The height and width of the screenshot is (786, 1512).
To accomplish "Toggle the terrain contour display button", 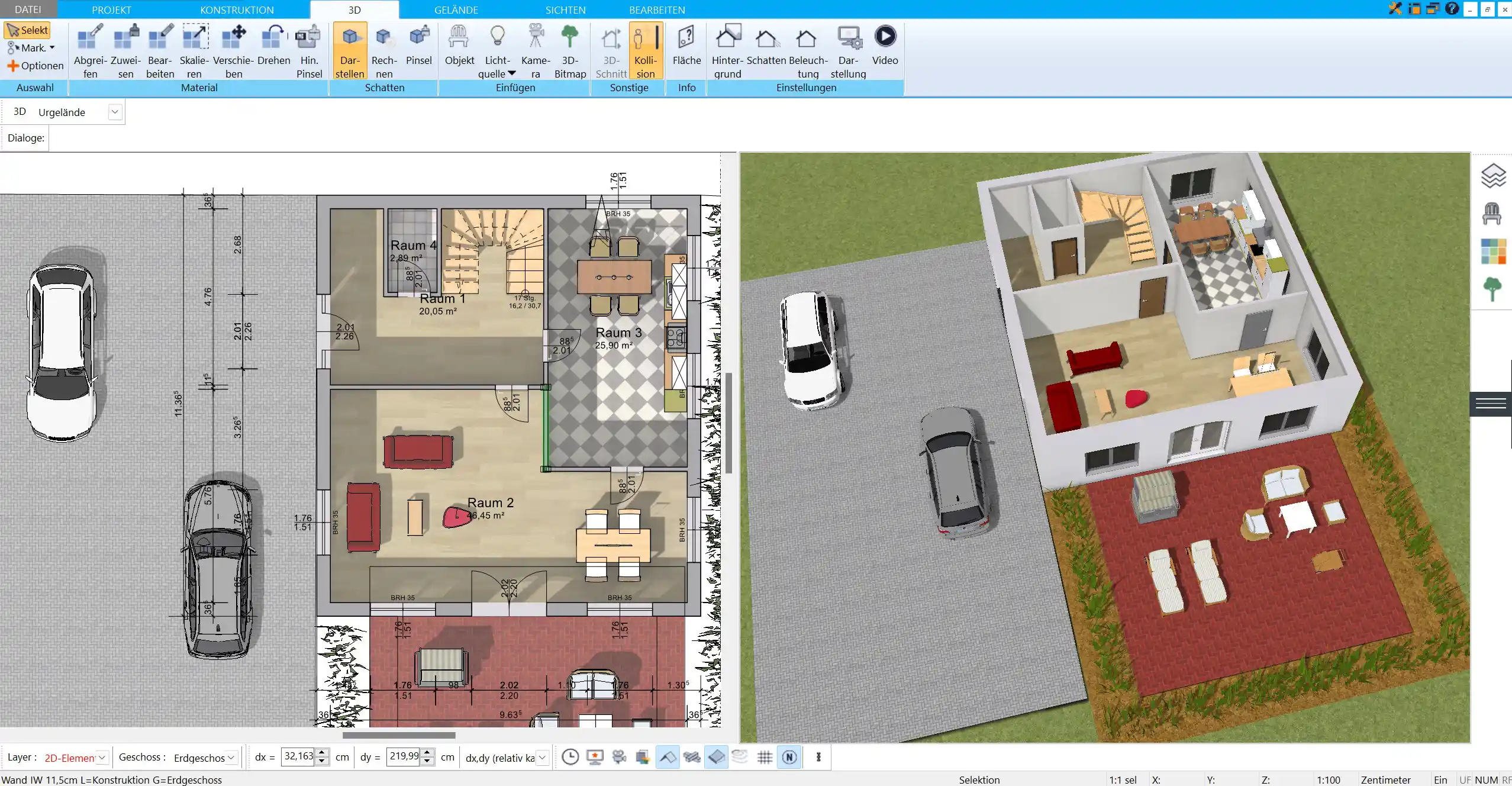I will [740, 757].
